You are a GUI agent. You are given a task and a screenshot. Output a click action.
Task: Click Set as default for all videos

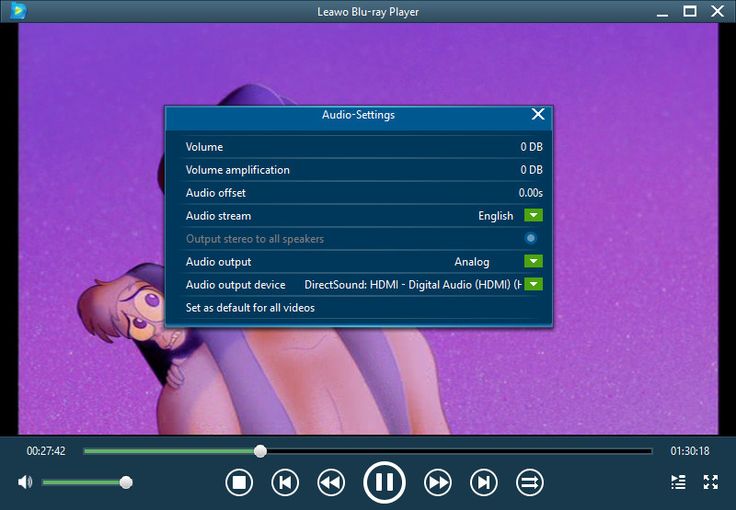click(250, 308)
